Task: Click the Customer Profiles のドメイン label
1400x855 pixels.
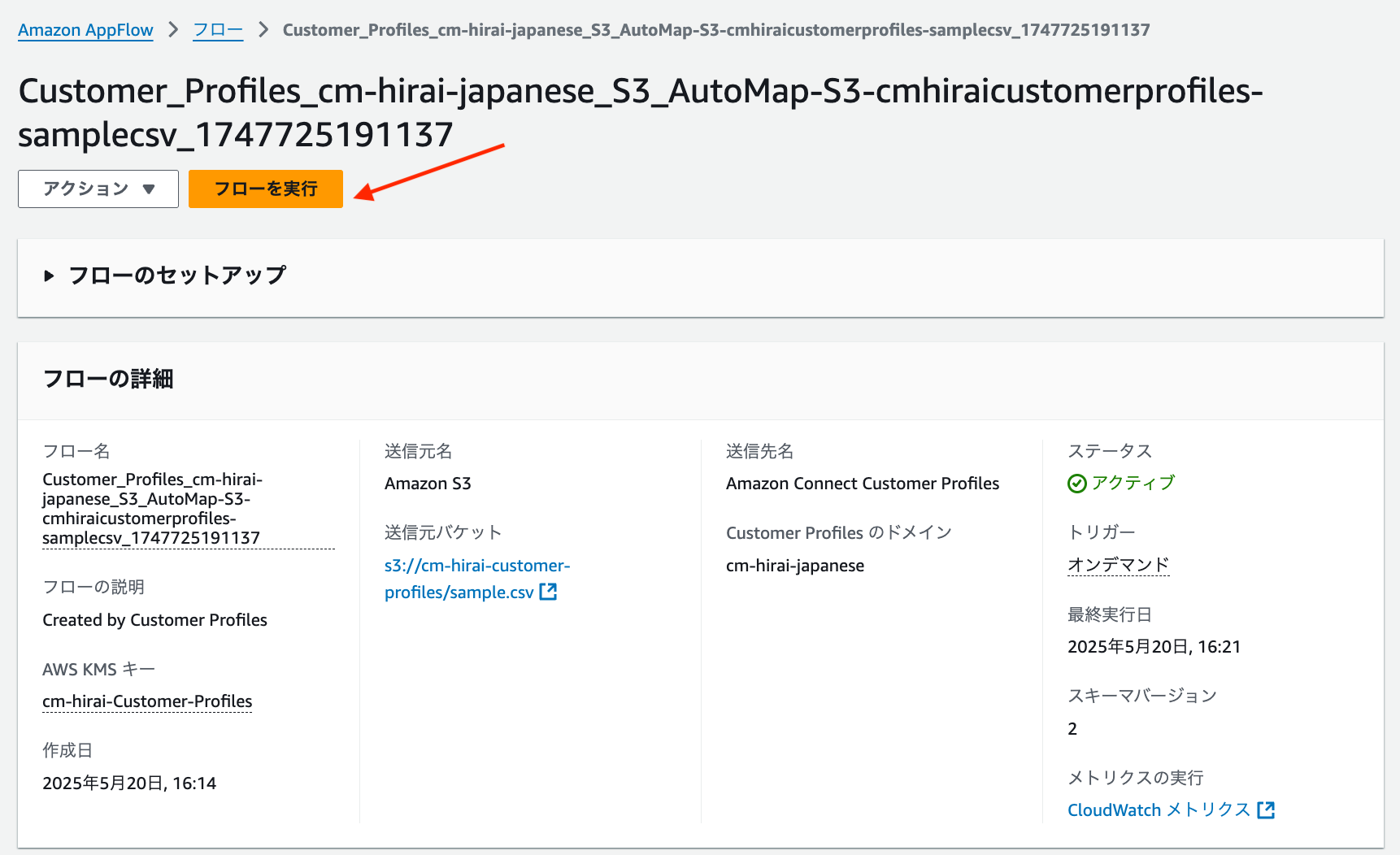Action: 839,532
